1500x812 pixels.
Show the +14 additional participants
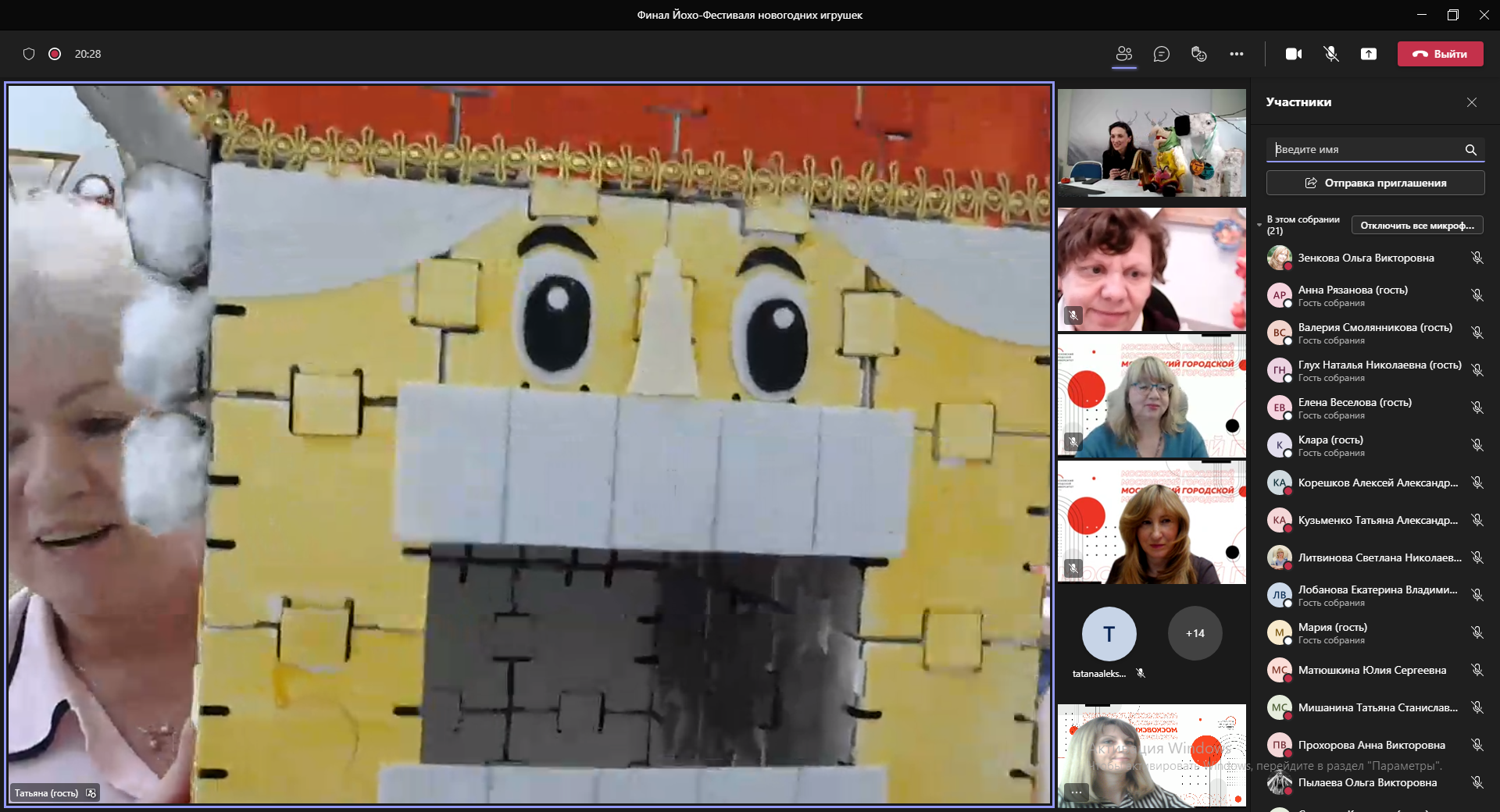coord(1195,633)
